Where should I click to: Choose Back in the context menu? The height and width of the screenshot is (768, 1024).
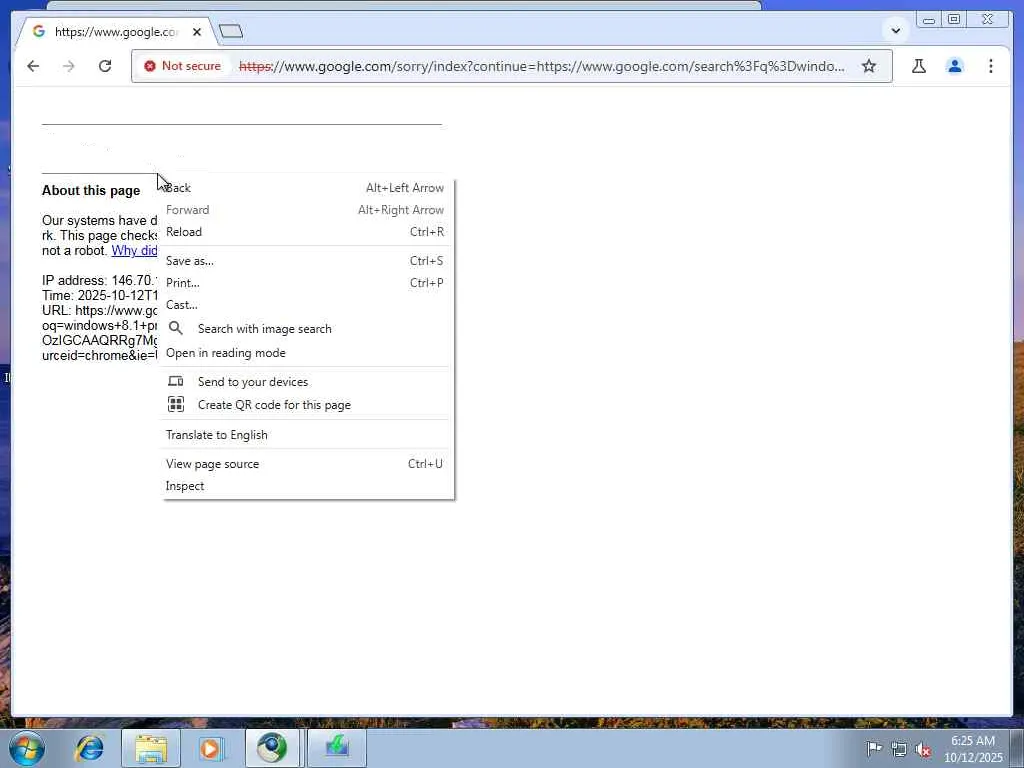(307, 188)
